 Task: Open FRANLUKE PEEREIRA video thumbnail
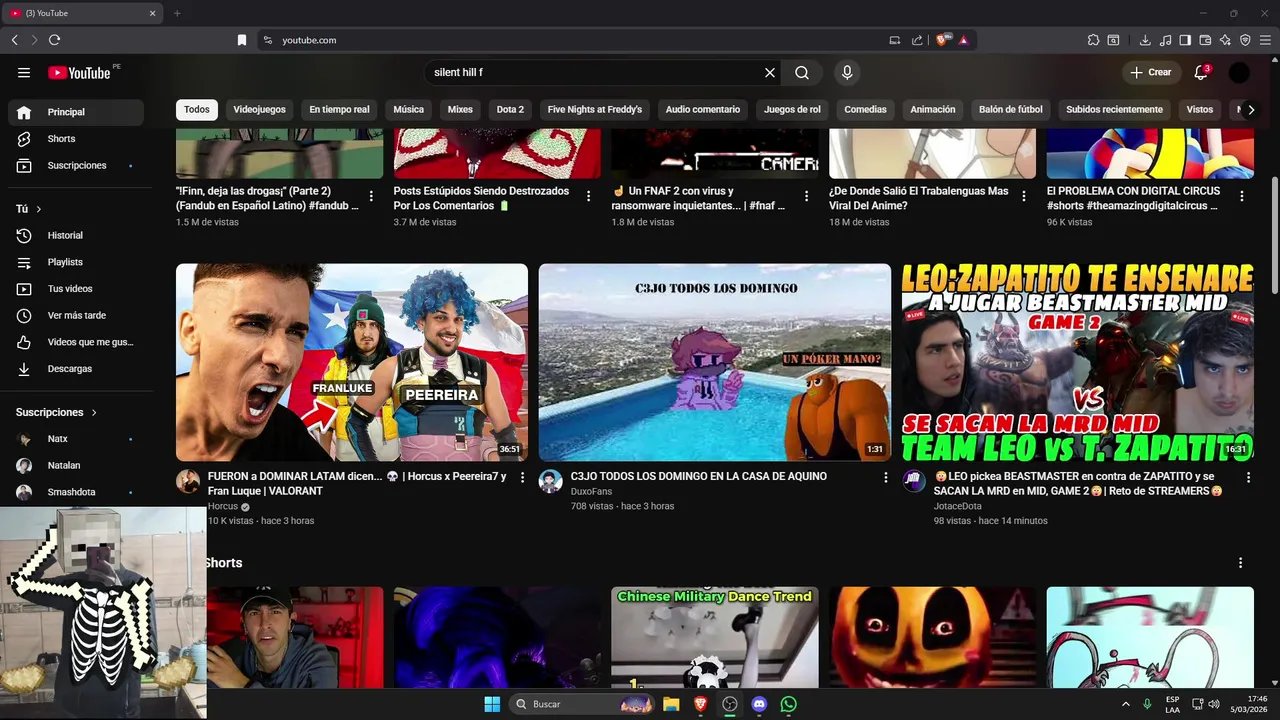[352, 362]
